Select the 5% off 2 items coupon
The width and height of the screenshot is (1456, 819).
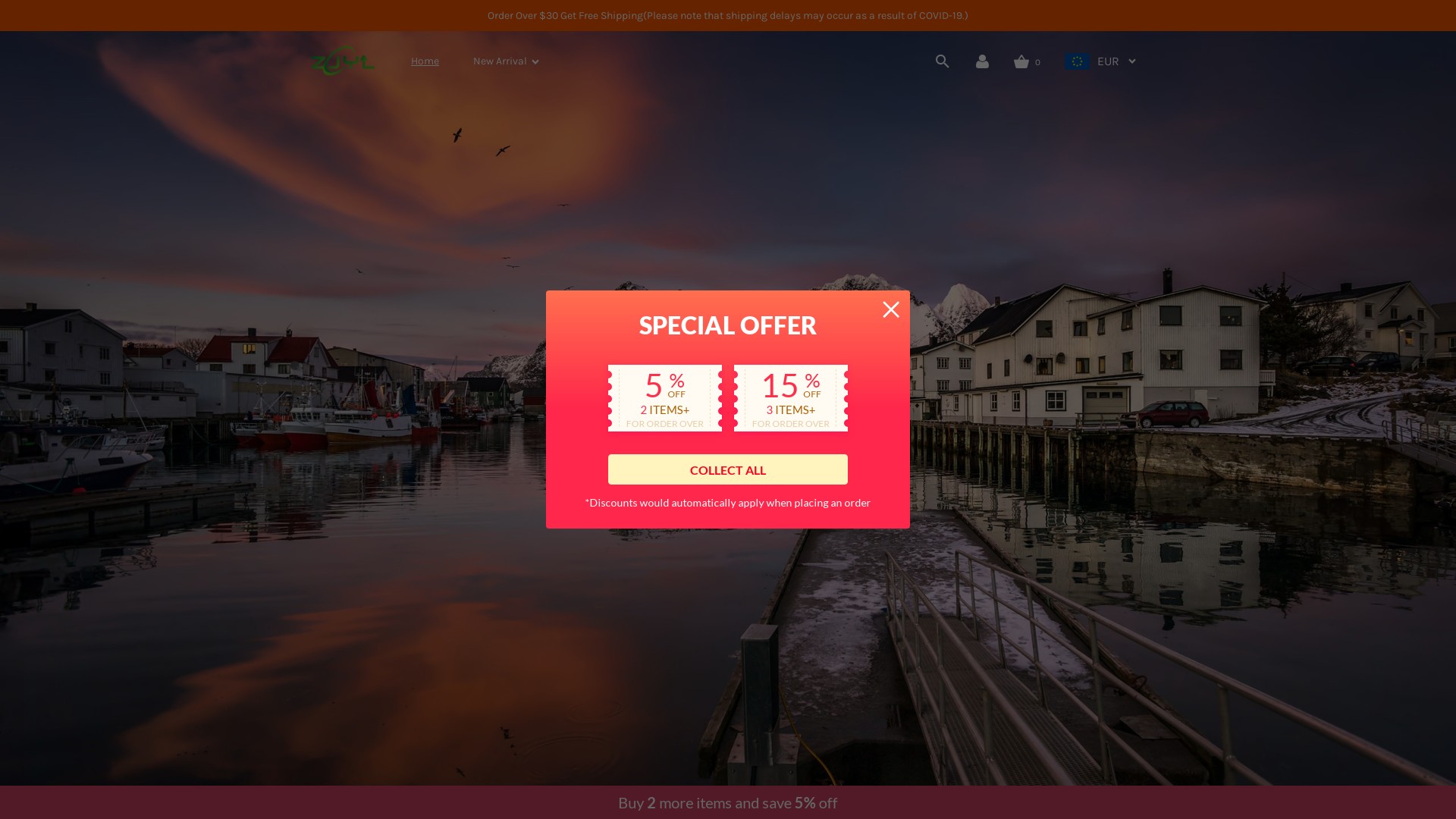pos(665,398)
